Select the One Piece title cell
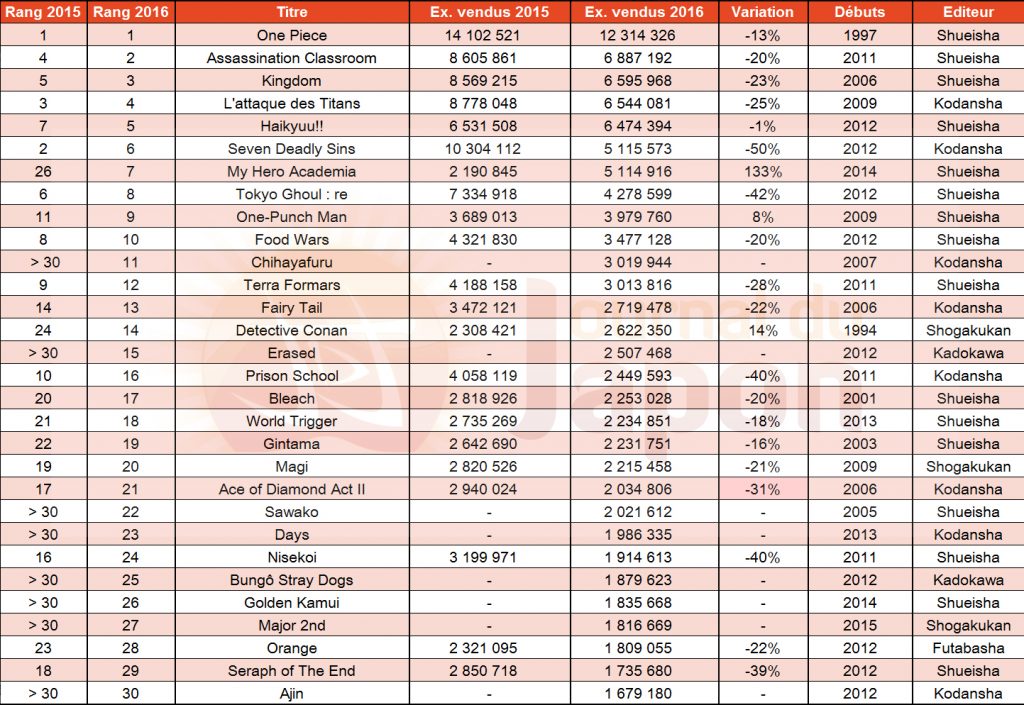This screenshot has width=1024, height=705. pos(291,35)
